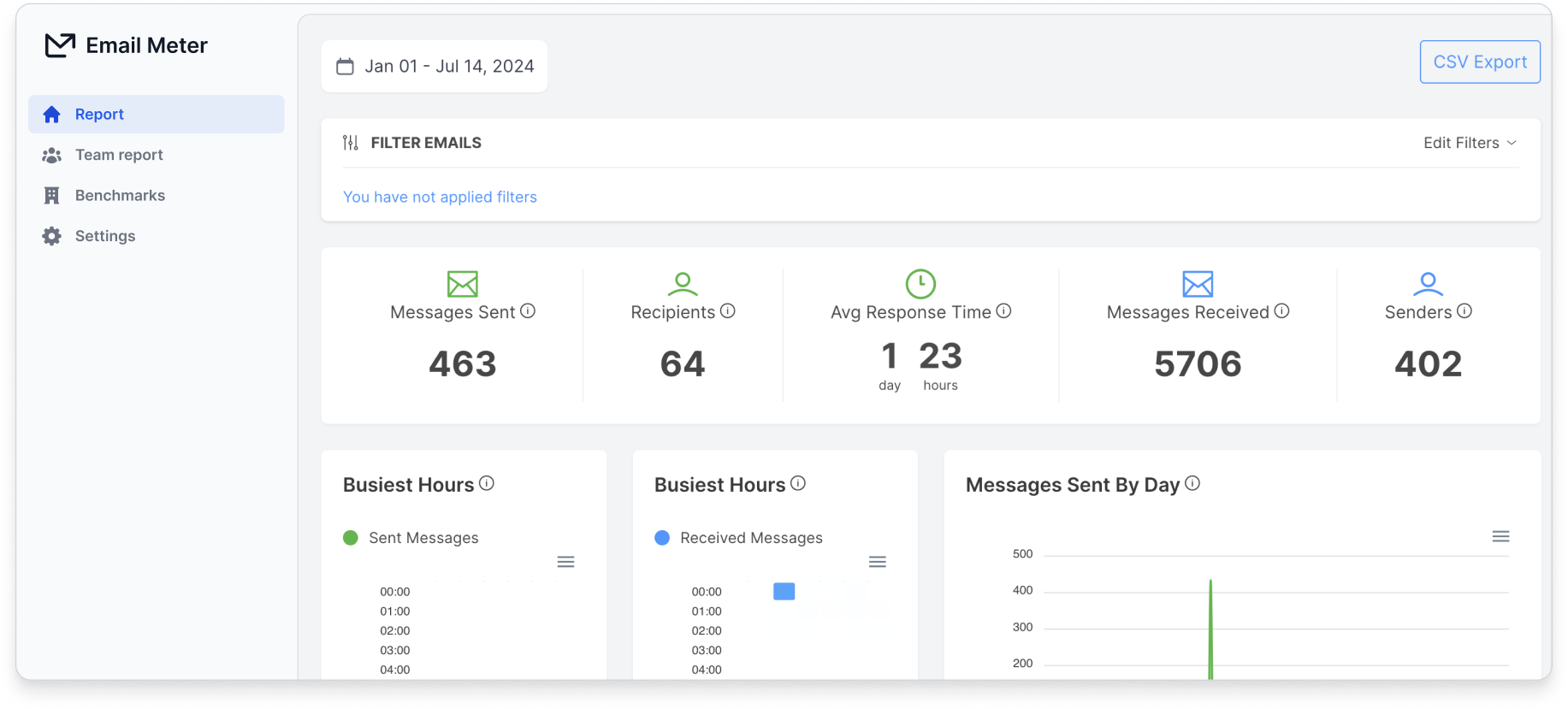Go to Team report
Viewport: 1568px width, 709px height.
119,155
